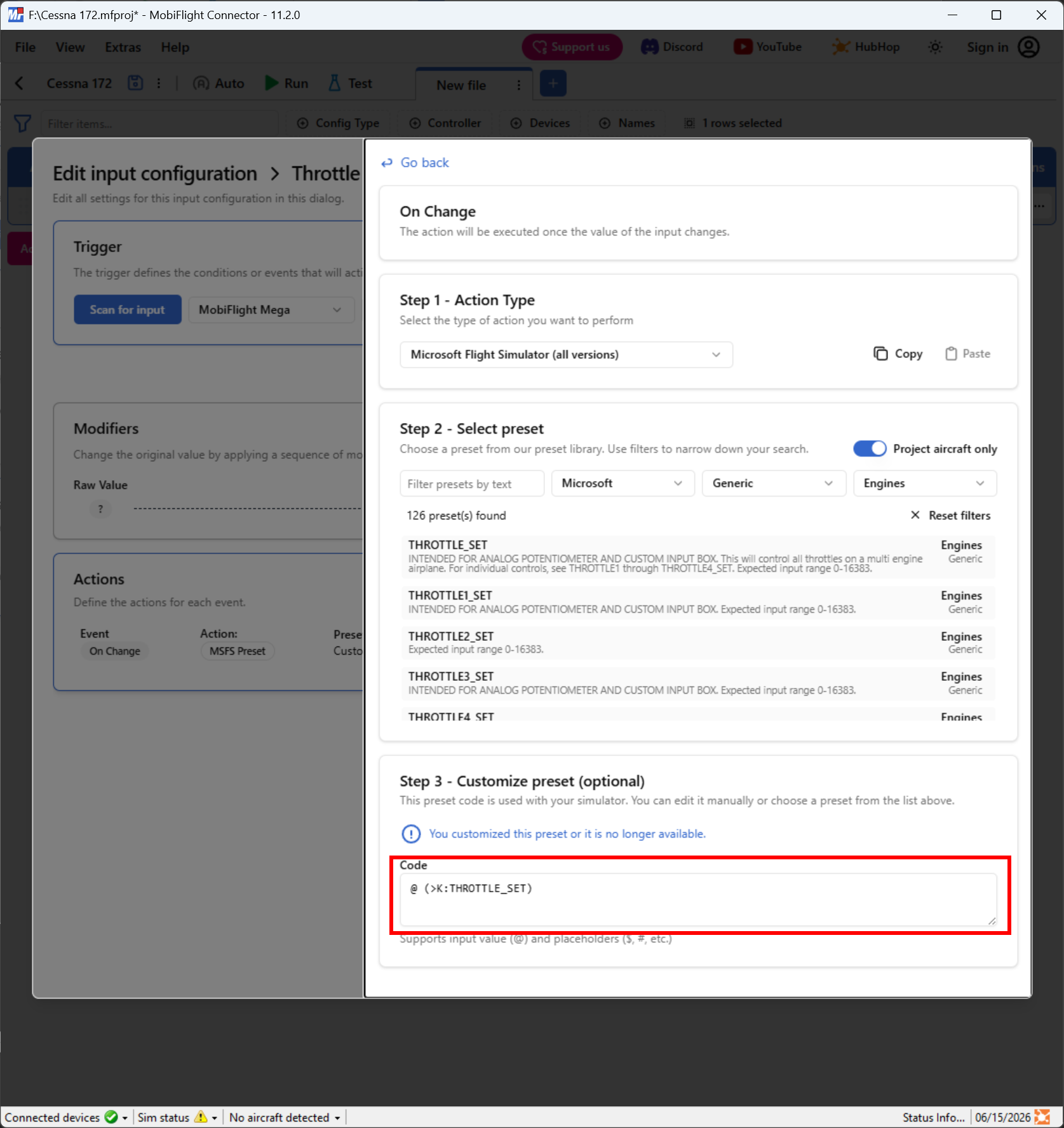Open the View menu
1064x1128 pixels.
tap(70, 48)
